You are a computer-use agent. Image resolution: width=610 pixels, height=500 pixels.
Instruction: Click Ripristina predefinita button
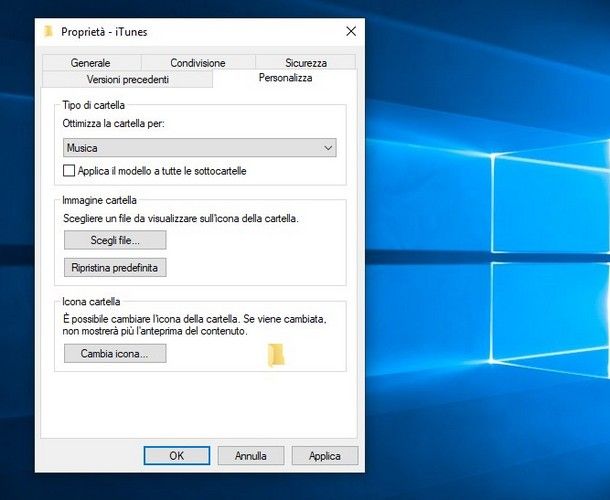(115, 268)
